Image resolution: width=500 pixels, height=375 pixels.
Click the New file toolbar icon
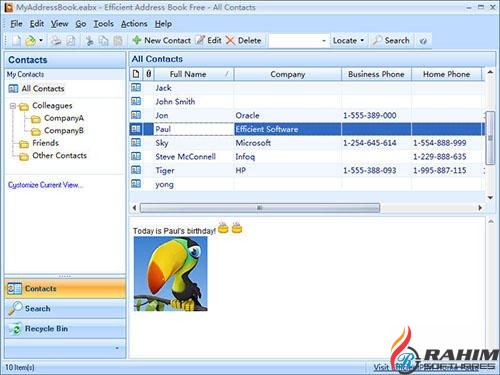coord(16,41)
